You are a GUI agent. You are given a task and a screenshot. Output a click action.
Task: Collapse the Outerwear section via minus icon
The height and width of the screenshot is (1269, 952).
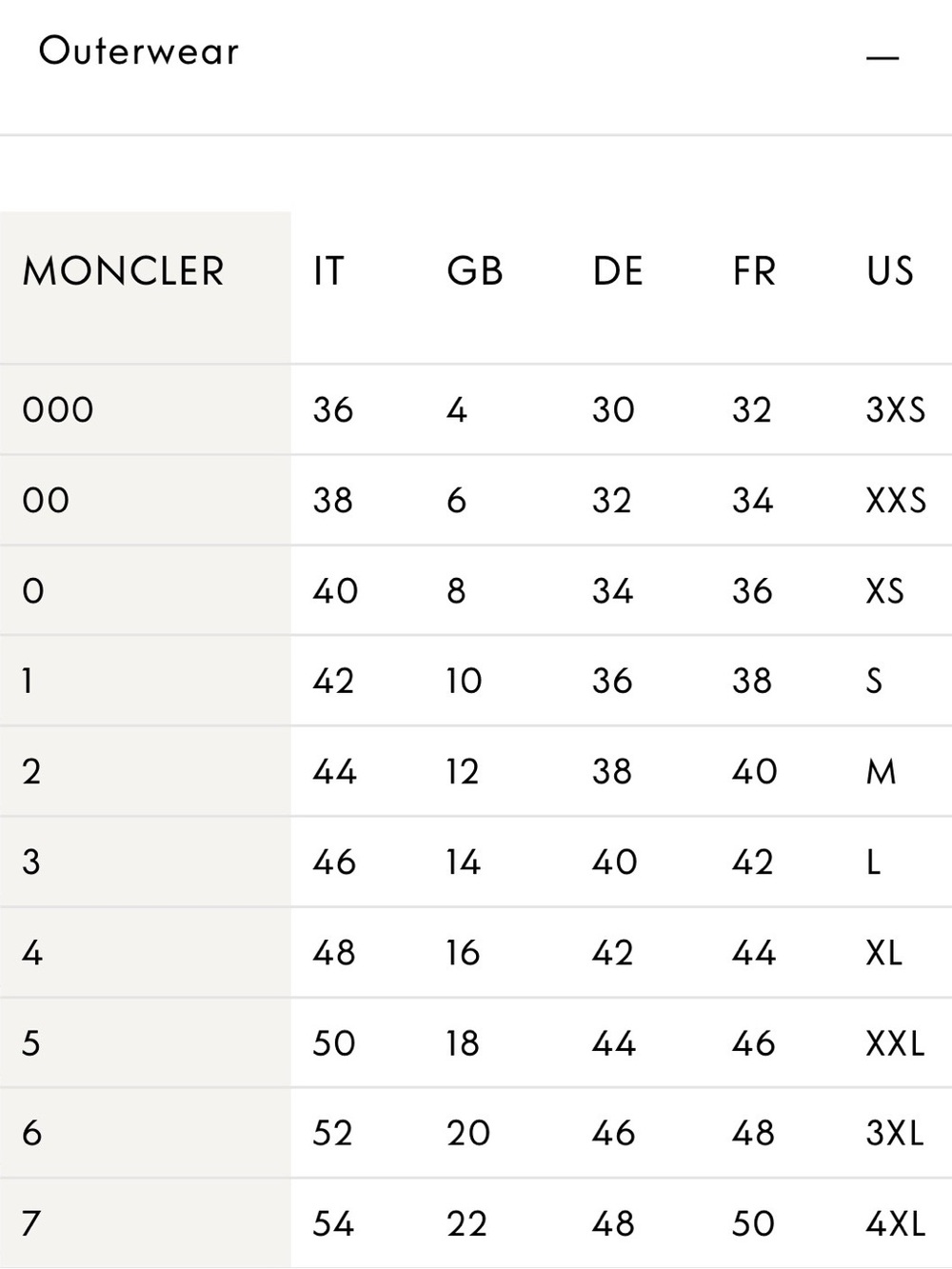[x=883, y=58]
